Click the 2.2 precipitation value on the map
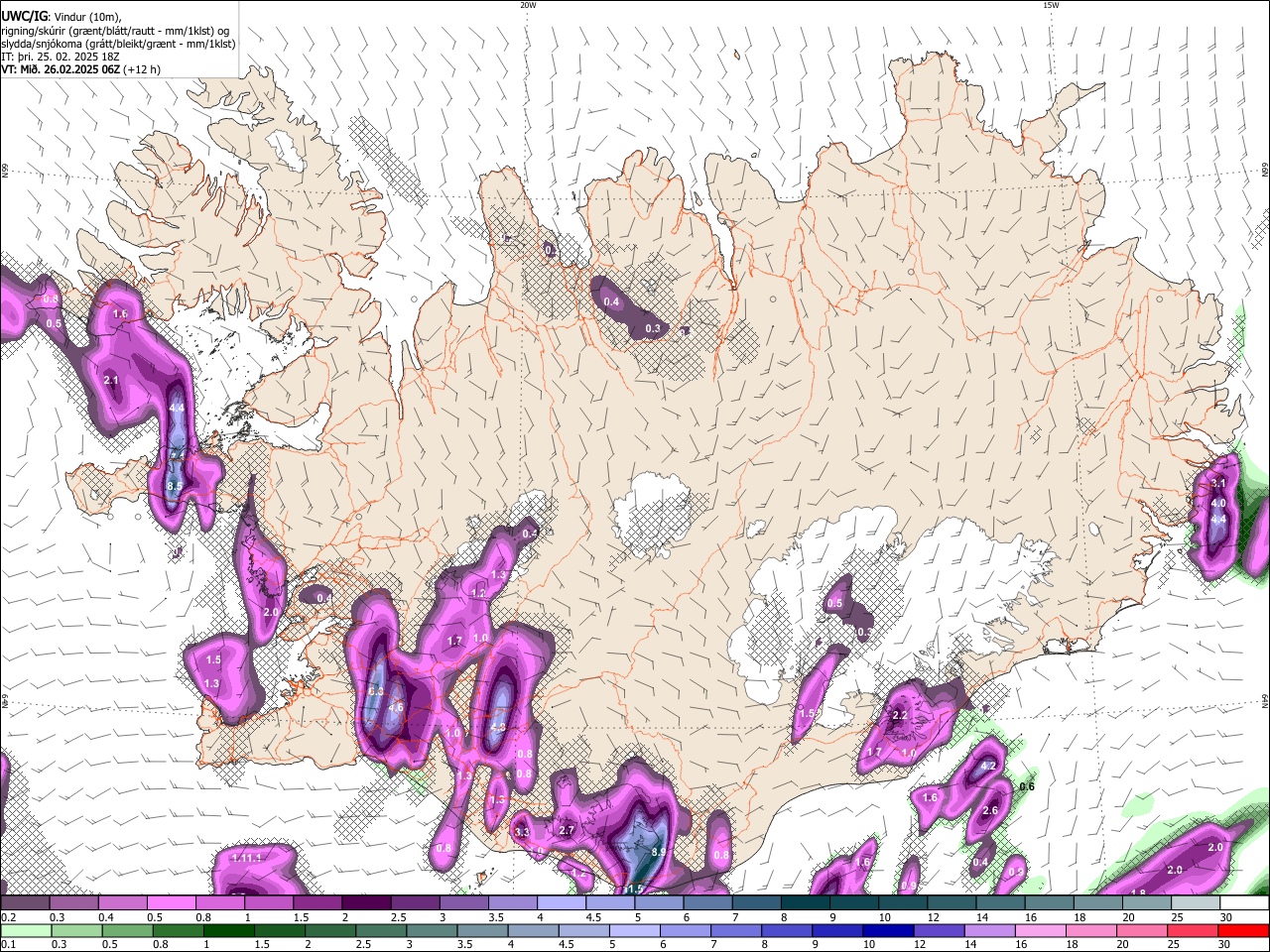Screen dimensions: 1270x952 901,715
